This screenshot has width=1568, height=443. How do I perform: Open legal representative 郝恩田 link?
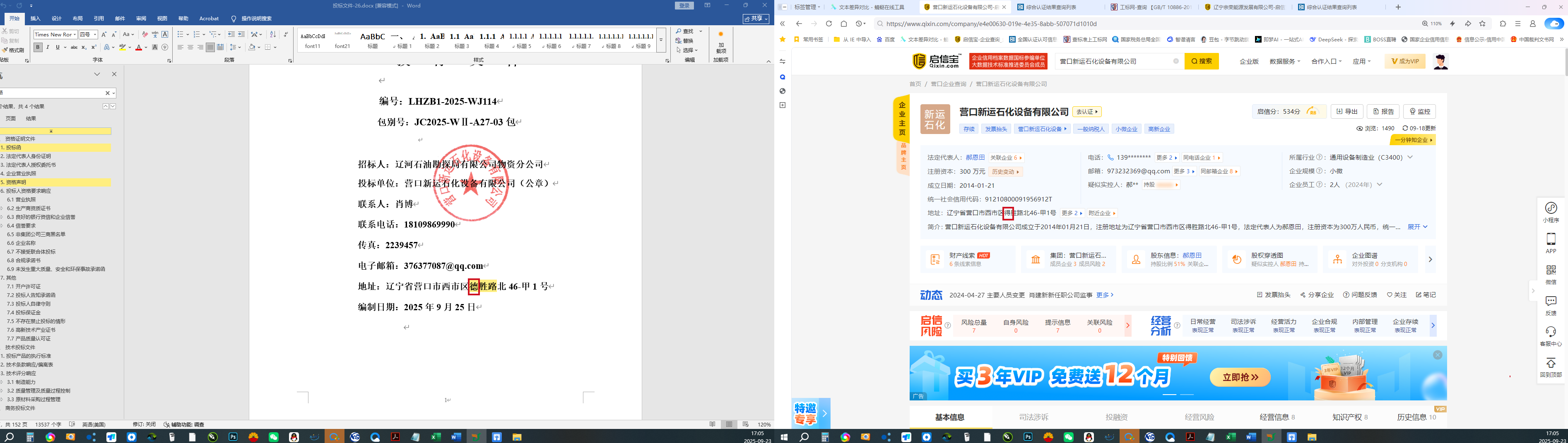pos(975,158)
